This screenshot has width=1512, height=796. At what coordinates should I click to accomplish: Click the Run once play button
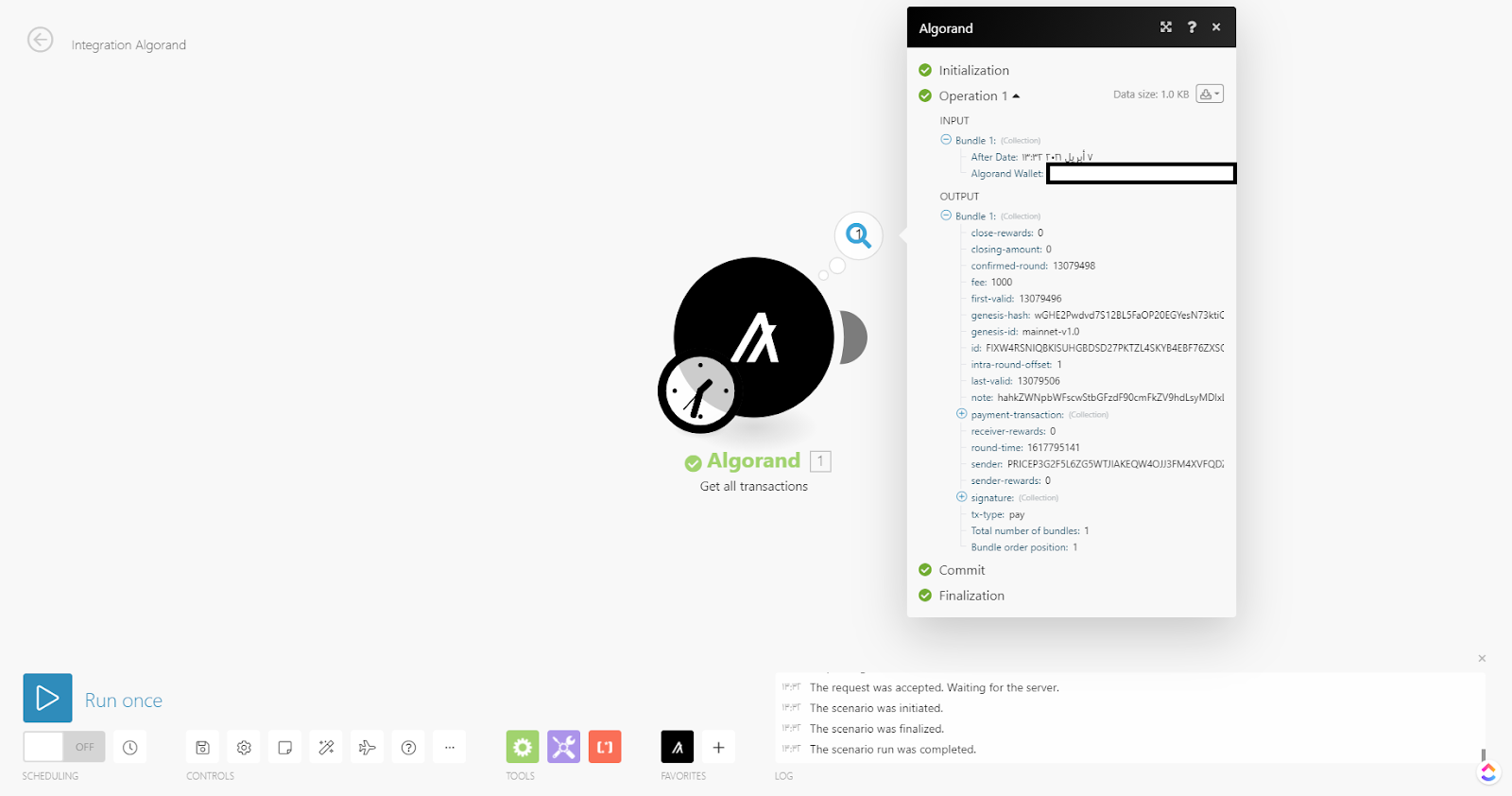click(x=47, y=698)
